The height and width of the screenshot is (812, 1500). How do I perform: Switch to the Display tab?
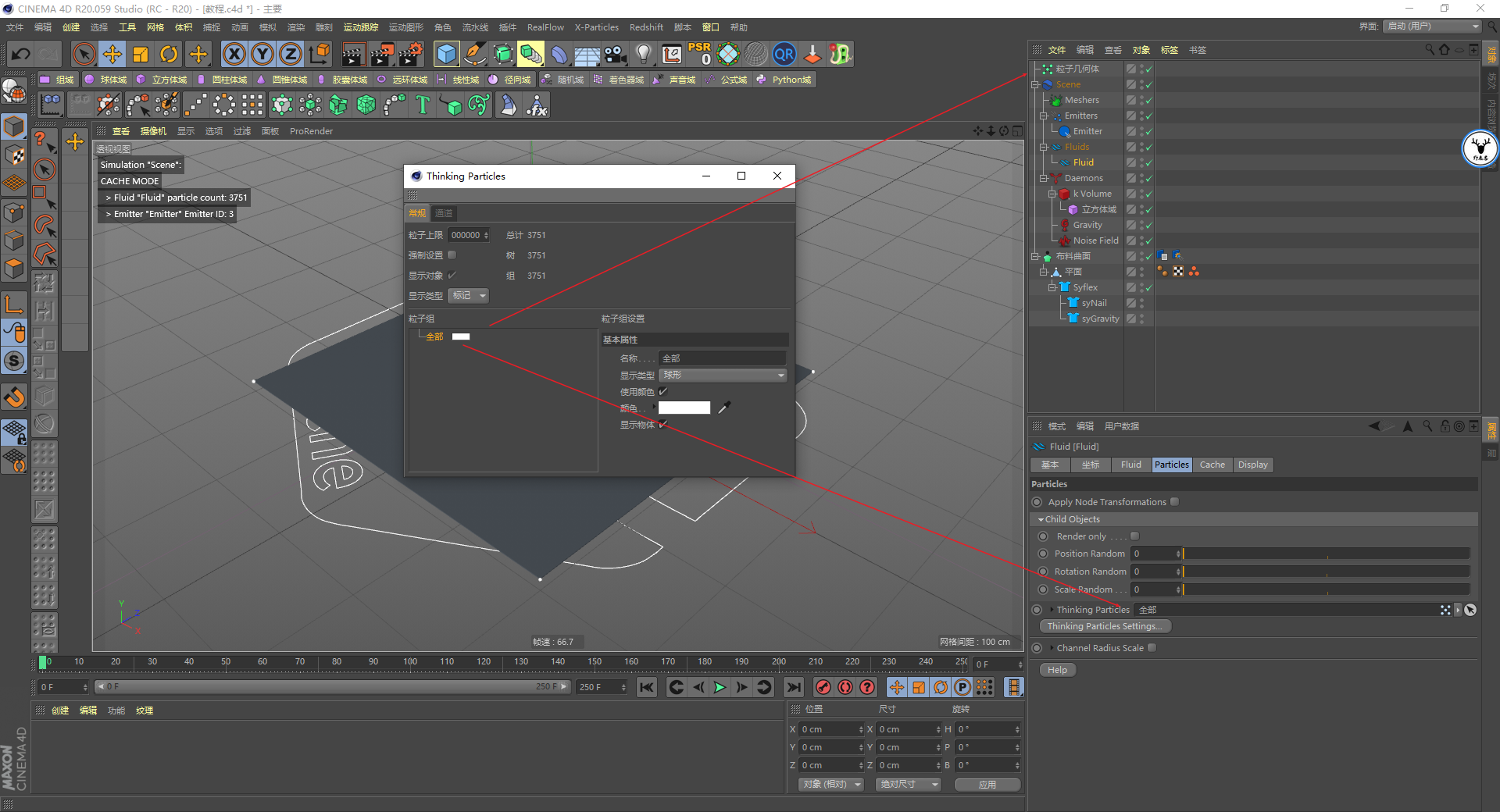(1253, 465)
